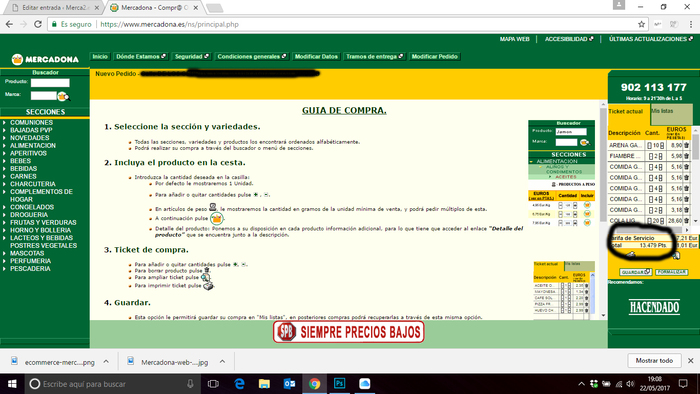The height and width of the screenshot is (394, 700).
Task: Click the Buscador search basket icon
Action: [x=63, y=96]
